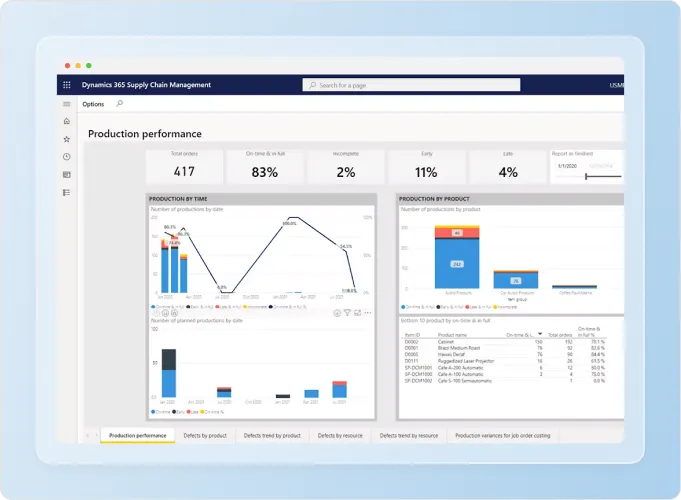
Task: Switch to Defects by resource tab
Action: click(x=340, y=435)
